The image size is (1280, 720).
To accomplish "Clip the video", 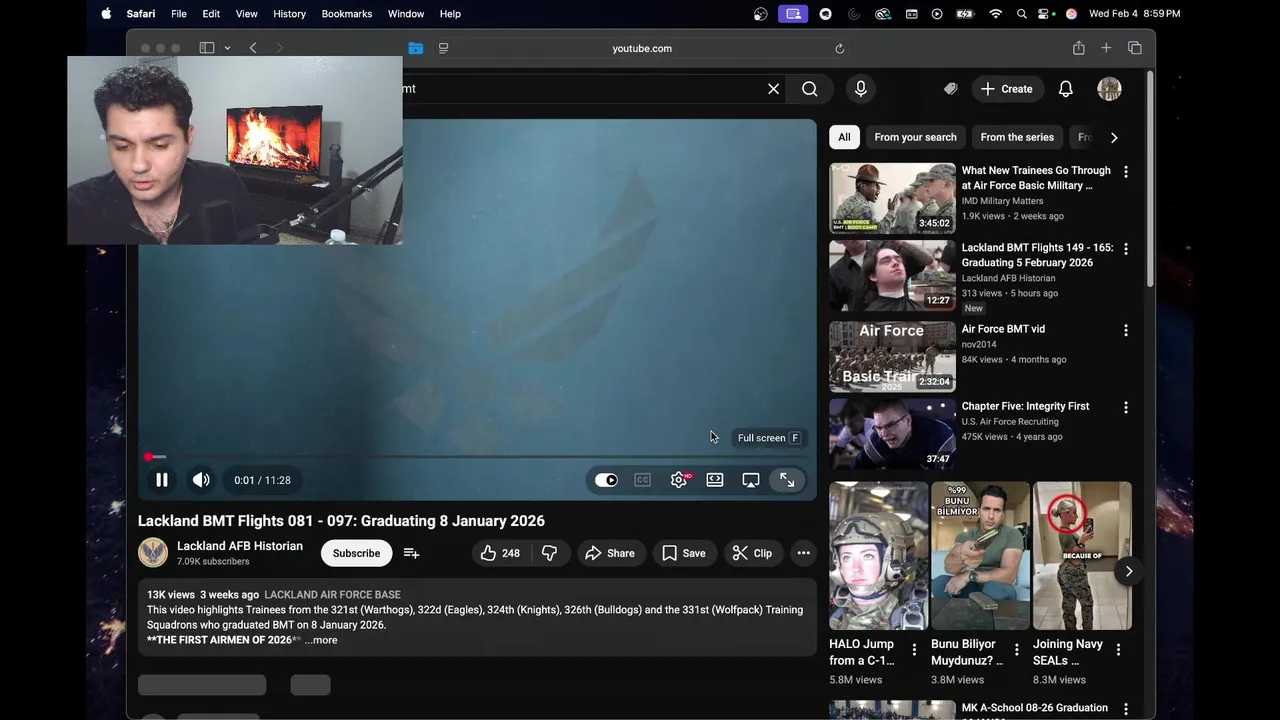I will tap(752, 553).
